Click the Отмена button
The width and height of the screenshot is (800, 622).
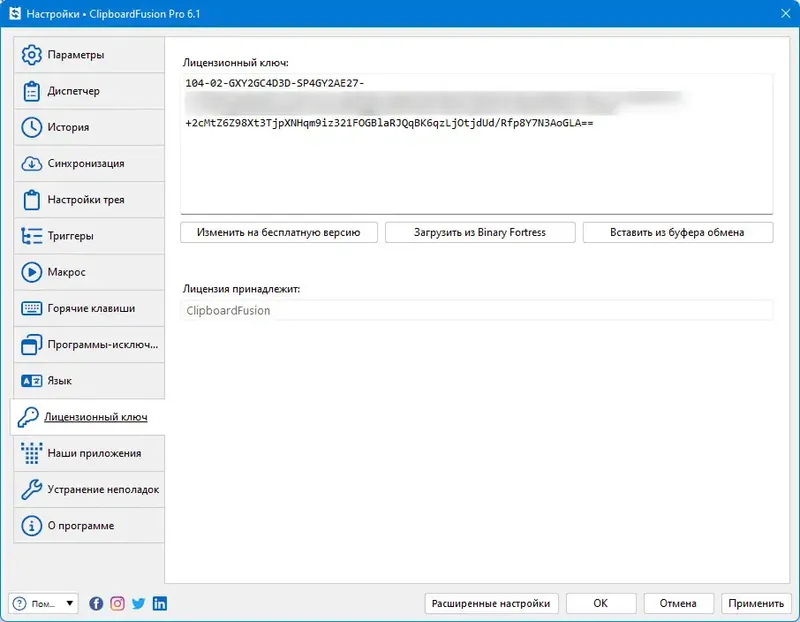coord(678,604)
